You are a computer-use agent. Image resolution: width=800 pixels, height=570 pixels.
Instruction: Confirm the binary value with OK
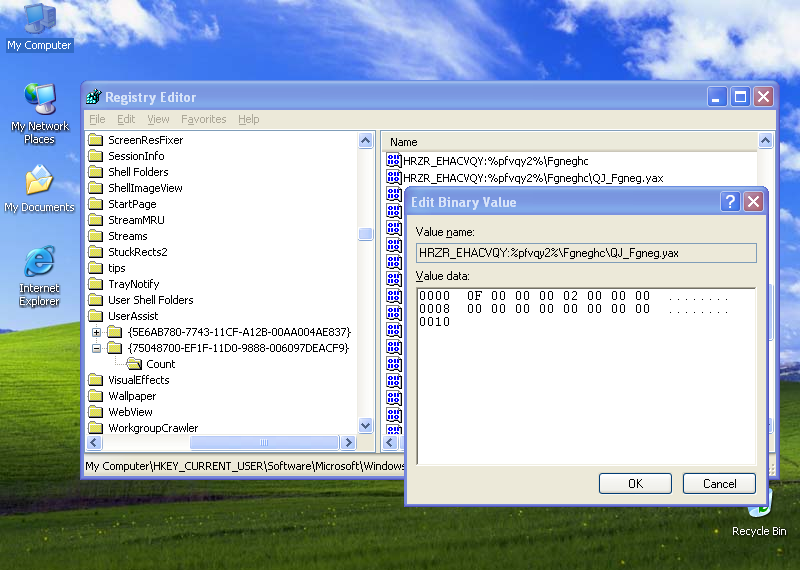635,483
